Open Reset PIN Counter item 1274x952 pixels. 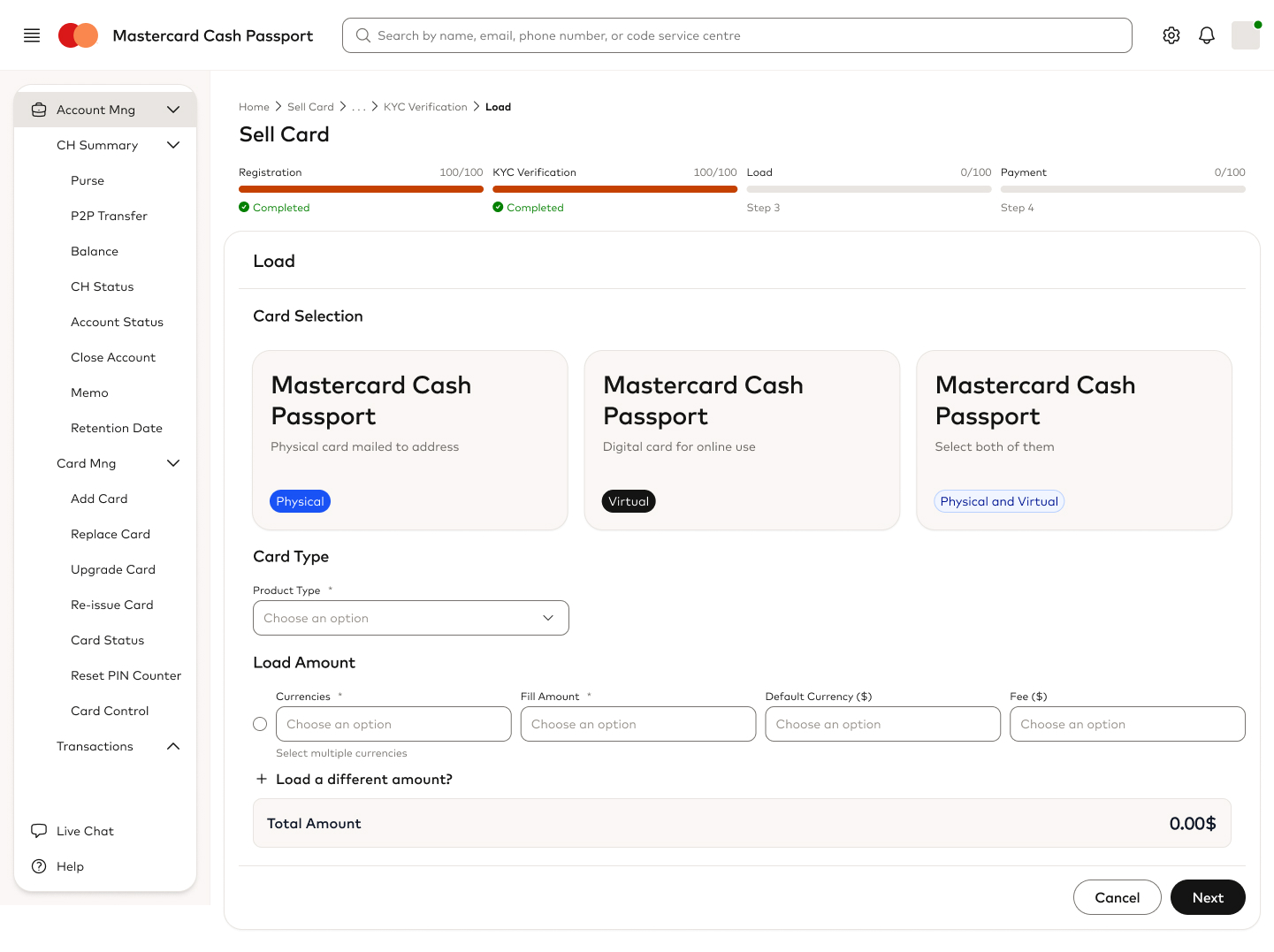(x=126, y=675)
